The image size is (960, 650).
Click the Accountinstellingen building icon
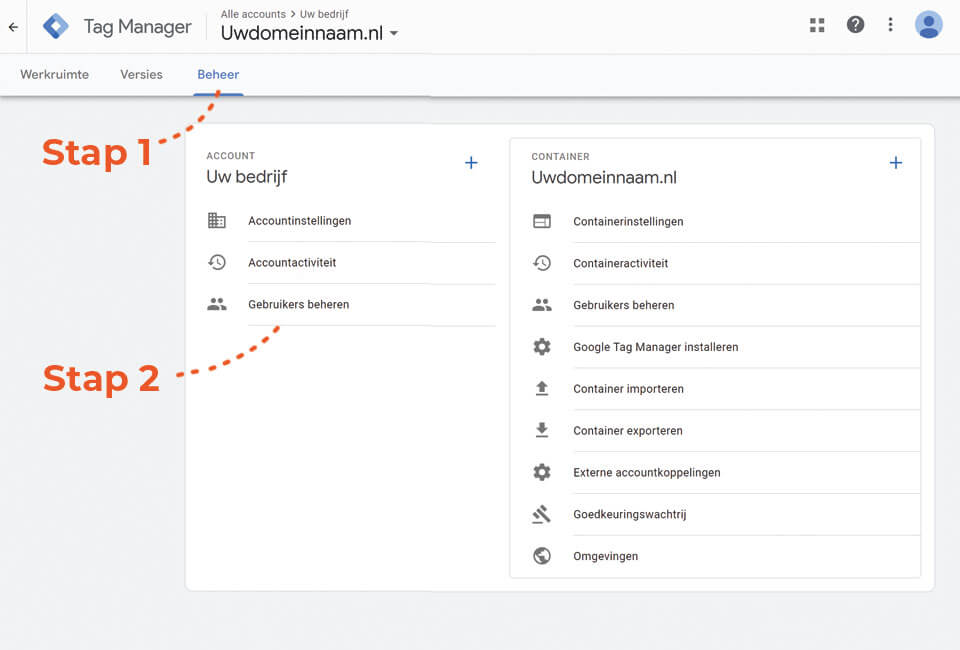[217, 220]
